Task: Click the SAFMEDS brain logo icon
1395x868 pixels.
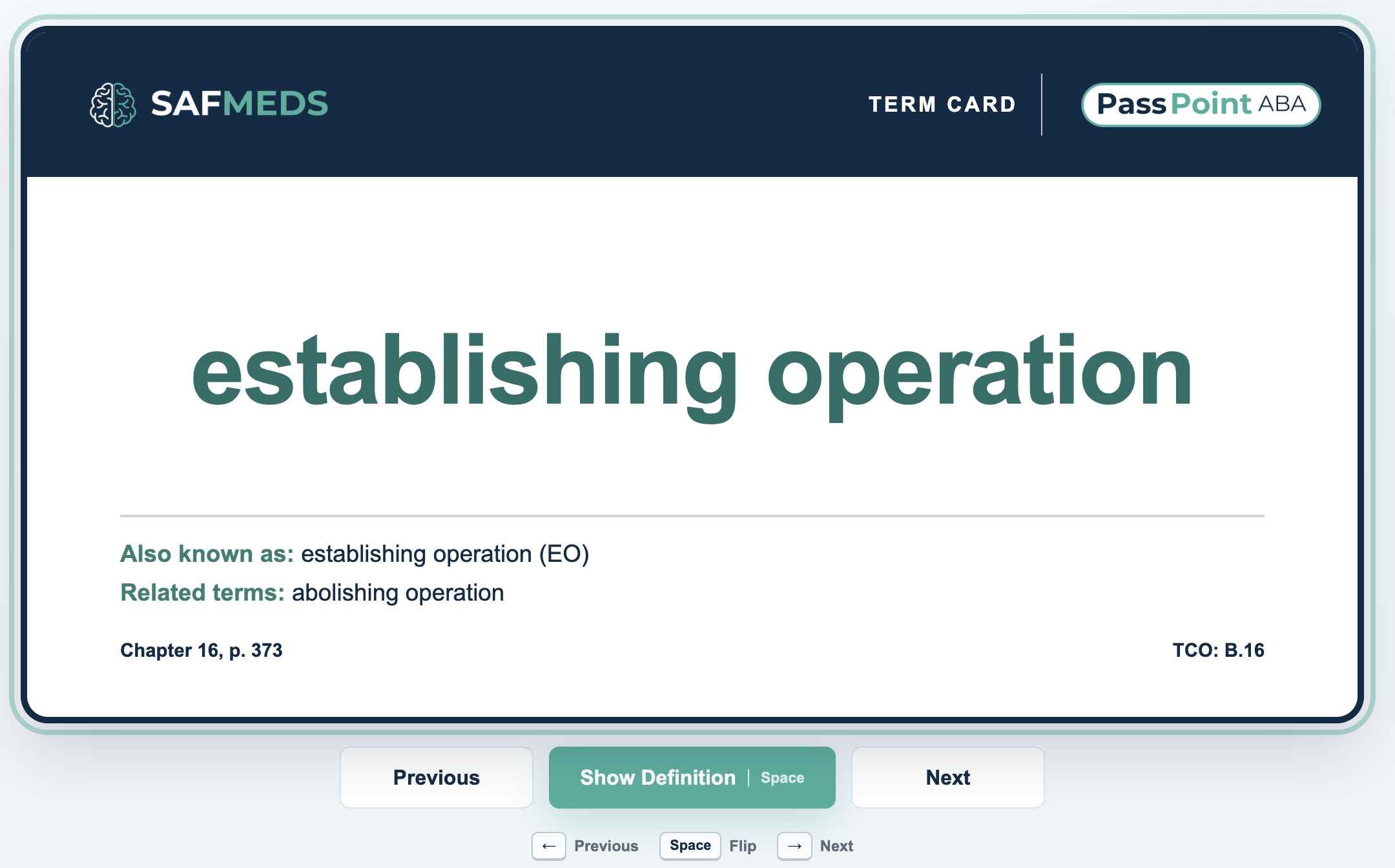Action: point(112,105)
